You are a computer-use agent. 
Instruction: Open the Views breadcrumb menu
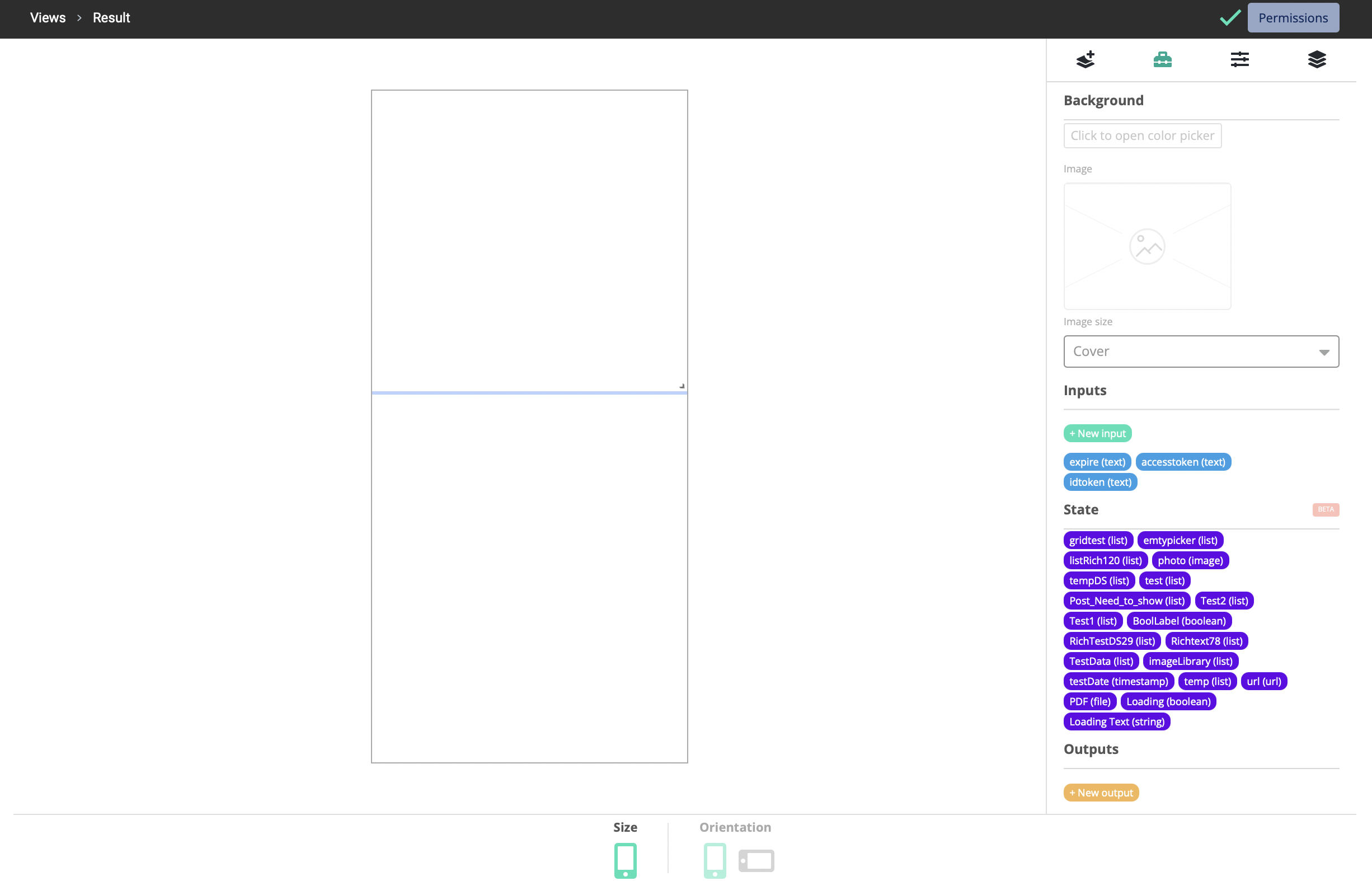[46, 17]
